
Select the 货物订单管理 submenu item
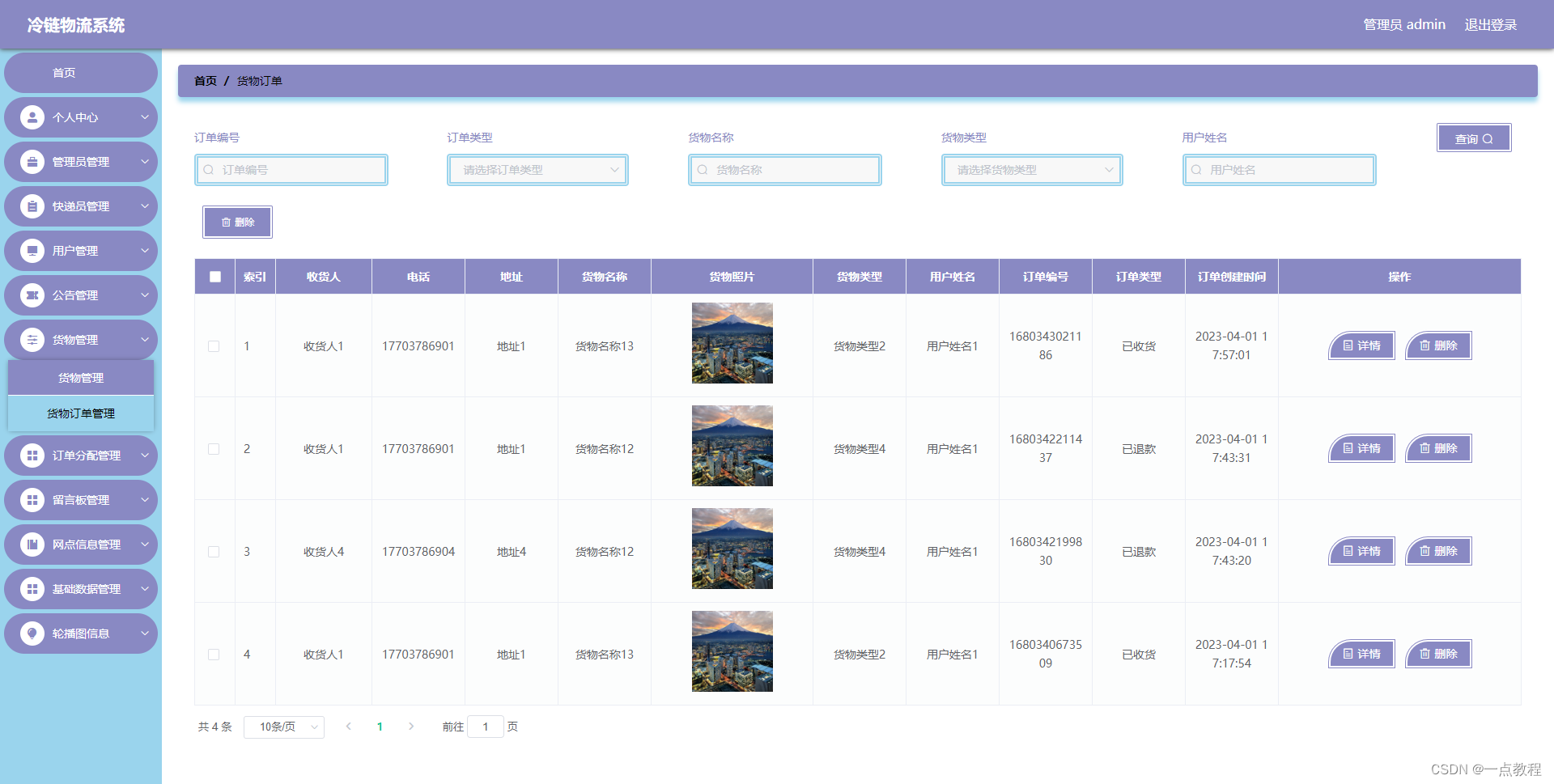point(81,413)
